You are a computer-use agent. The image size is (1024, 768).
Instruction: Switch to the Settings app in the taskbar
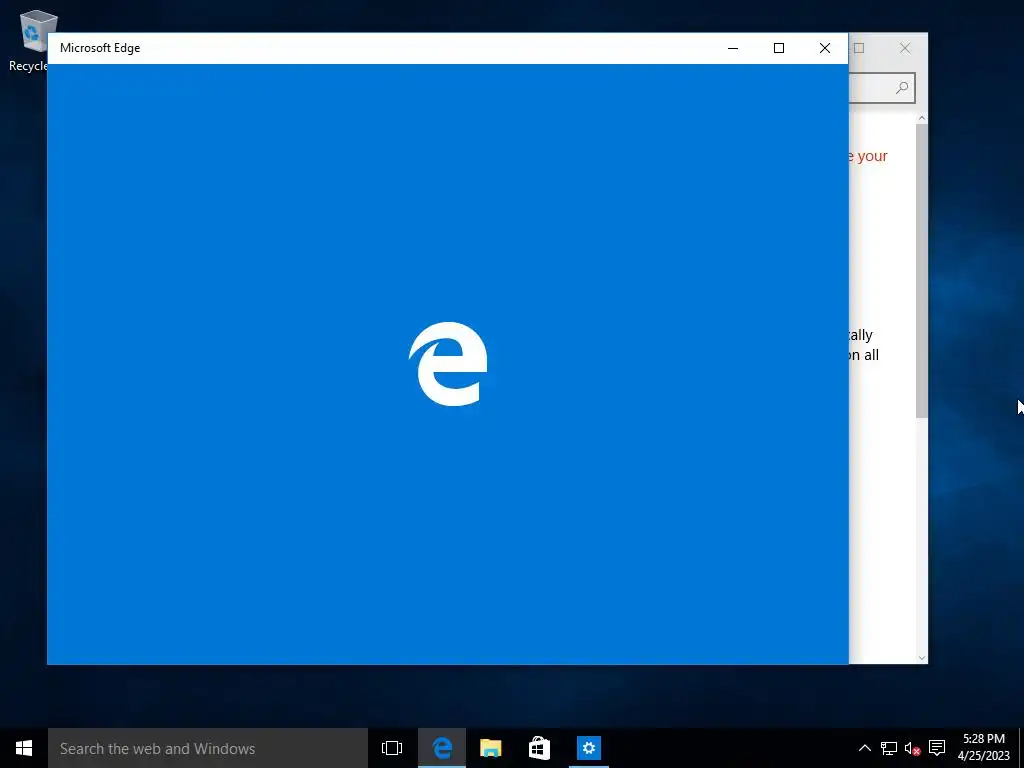(x=588, y=748)
